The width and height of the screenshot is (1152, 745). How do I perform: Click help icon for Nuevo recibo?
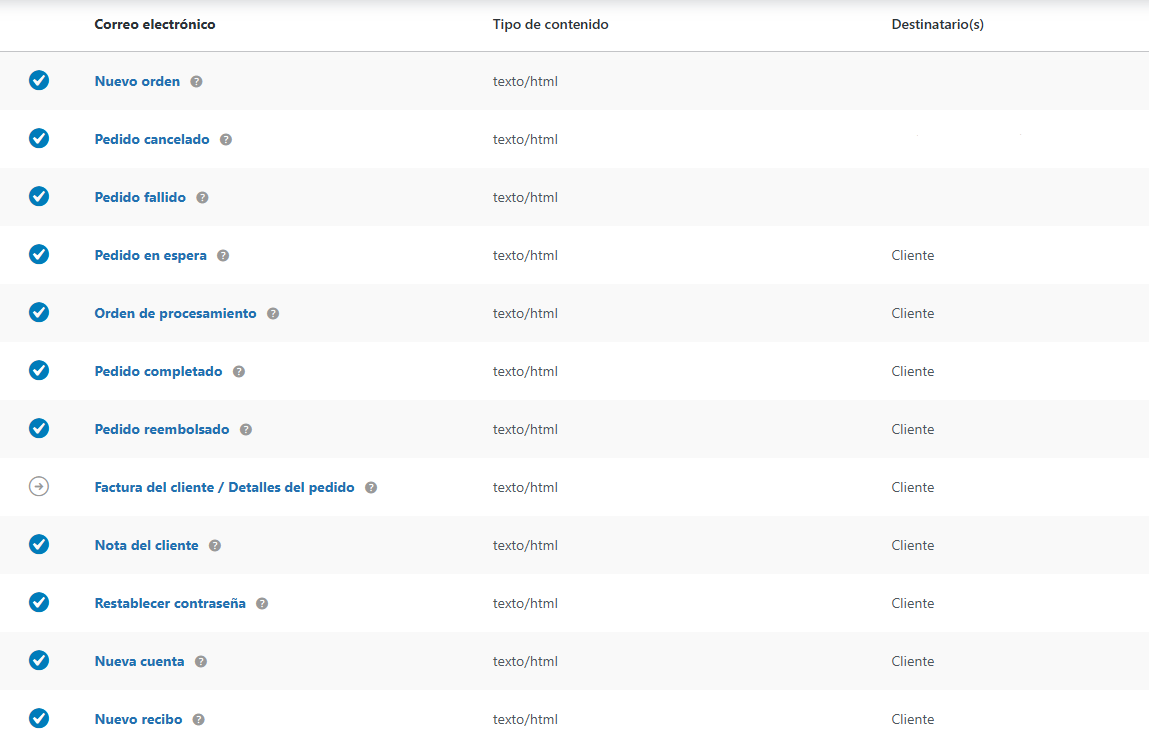197,719
